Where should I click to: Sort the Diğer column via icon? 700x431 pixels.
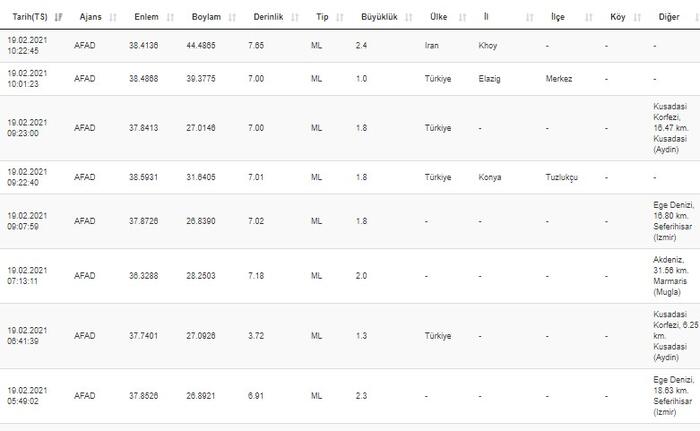(x=688, y=18)
